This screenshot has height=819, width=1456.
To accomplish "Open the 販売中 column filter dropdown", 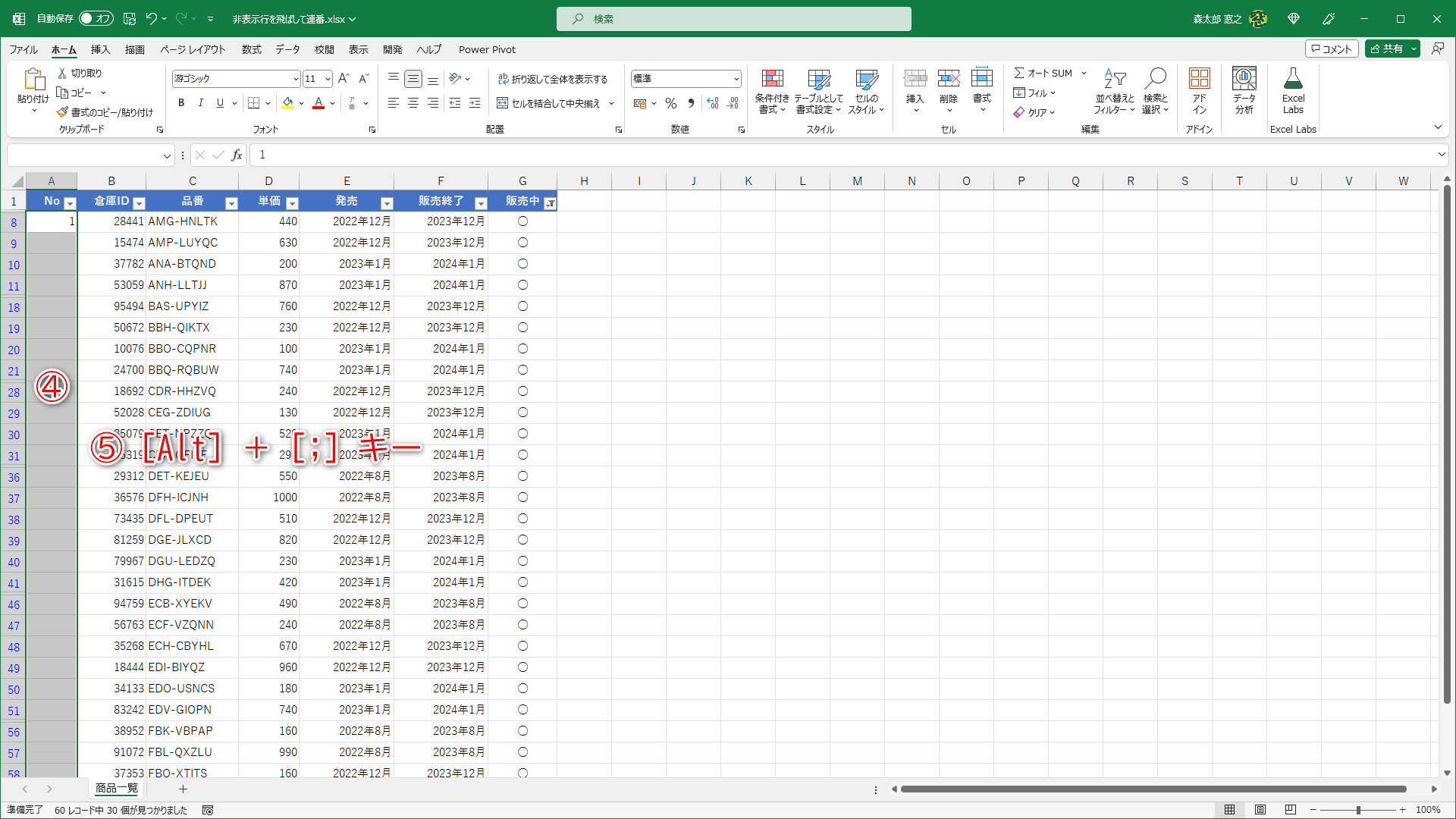I will tap(551, 203).
